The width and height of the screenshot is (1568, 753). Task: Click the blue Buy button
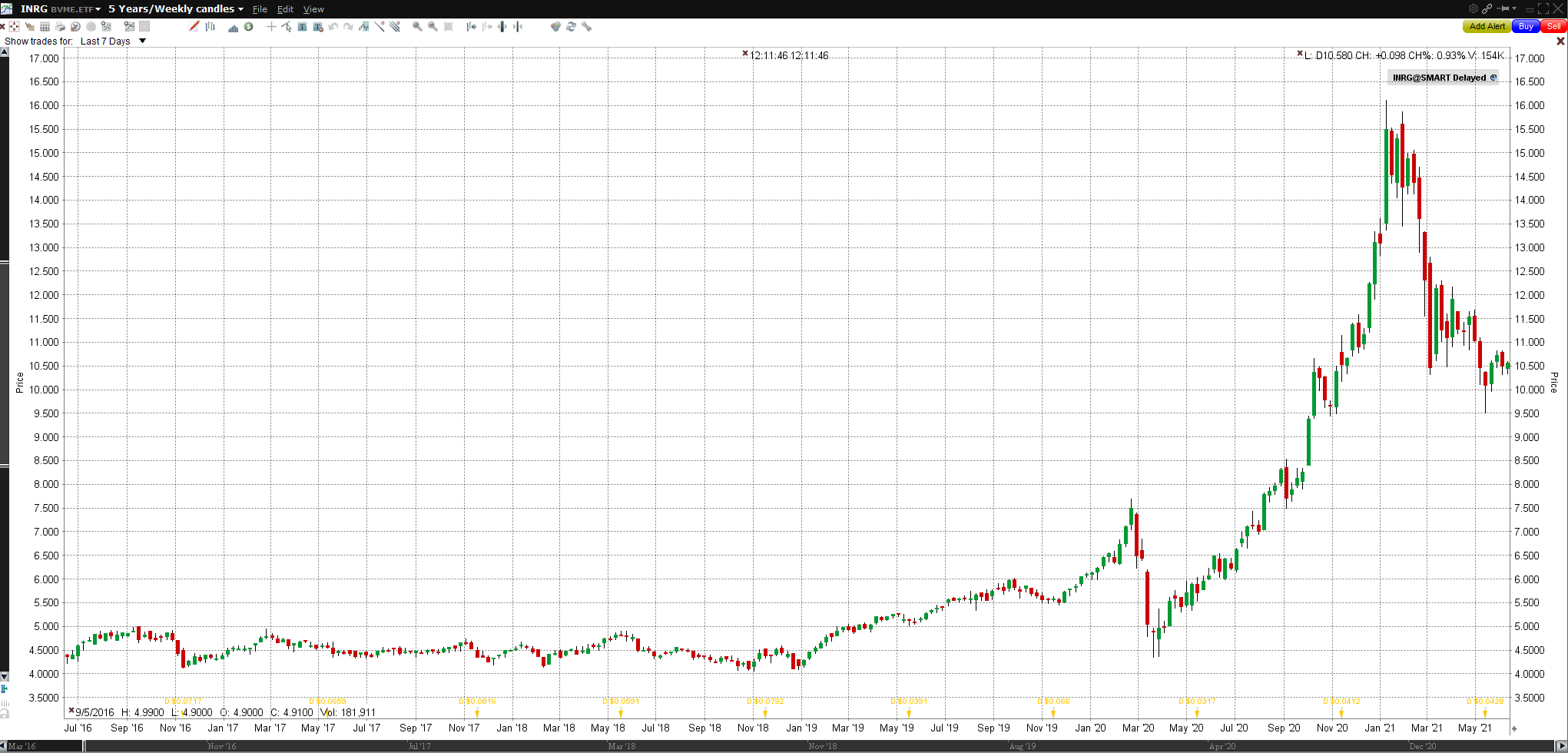pyautogui.click(x=1526, y=26)
